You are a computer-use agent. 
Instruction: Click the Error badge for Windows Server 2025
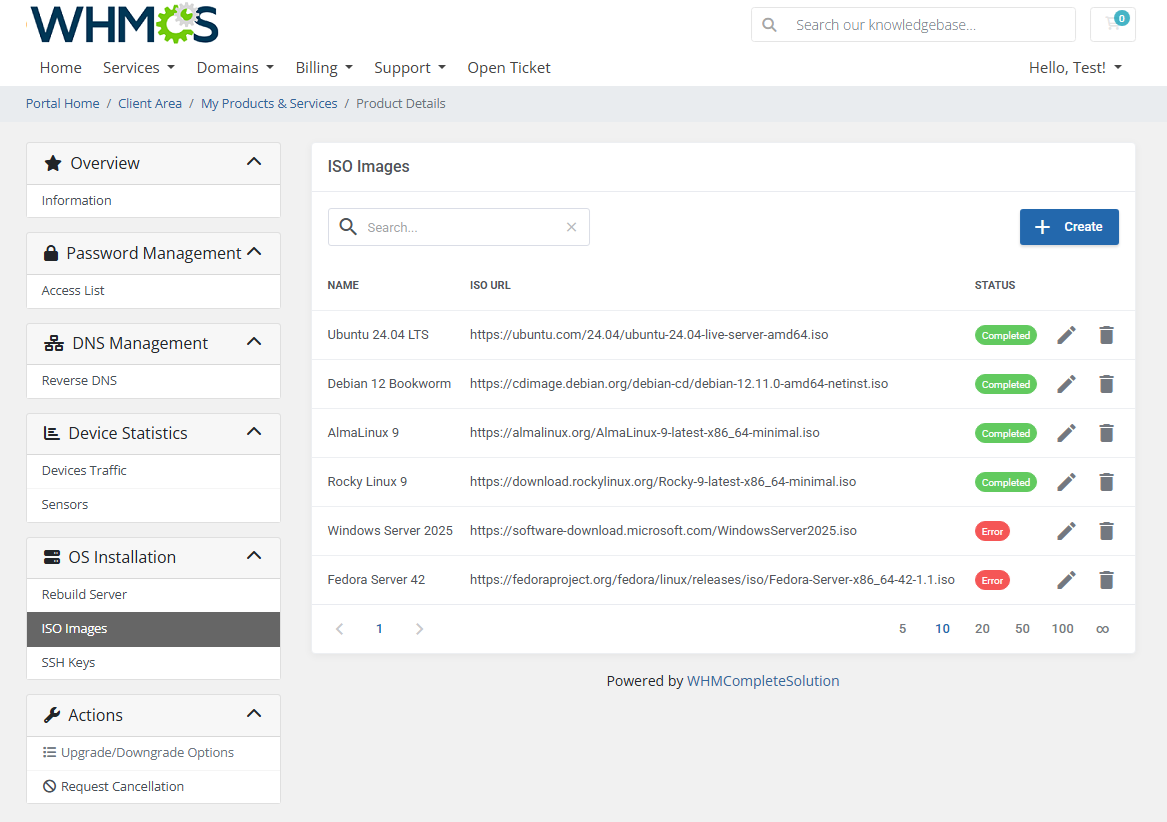[x=992, y=532]
